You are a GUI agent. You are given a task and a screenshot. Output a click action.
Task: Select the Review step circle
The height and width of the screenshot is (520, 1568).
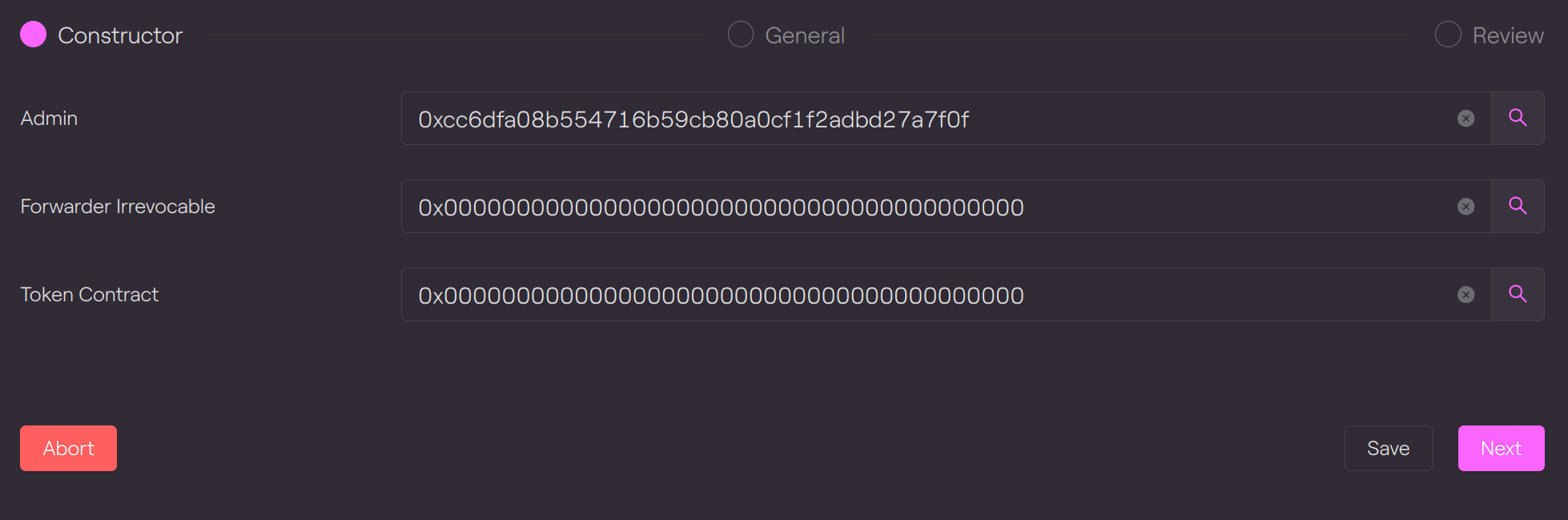point(1448,34)
